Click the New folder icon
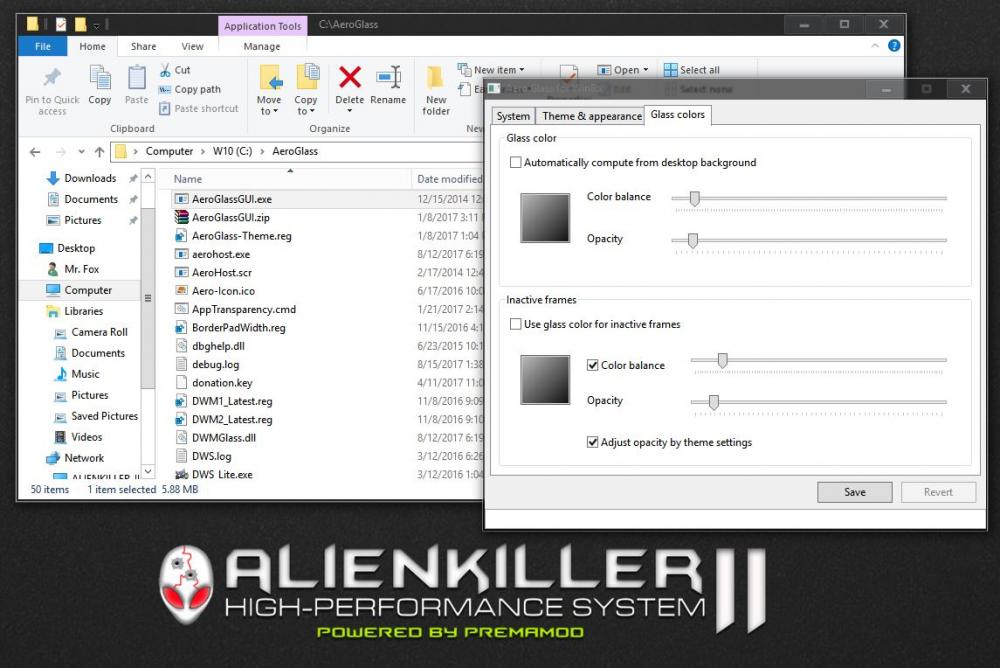The width and height of the screenshot is (1000, 668). coord(436,77)
